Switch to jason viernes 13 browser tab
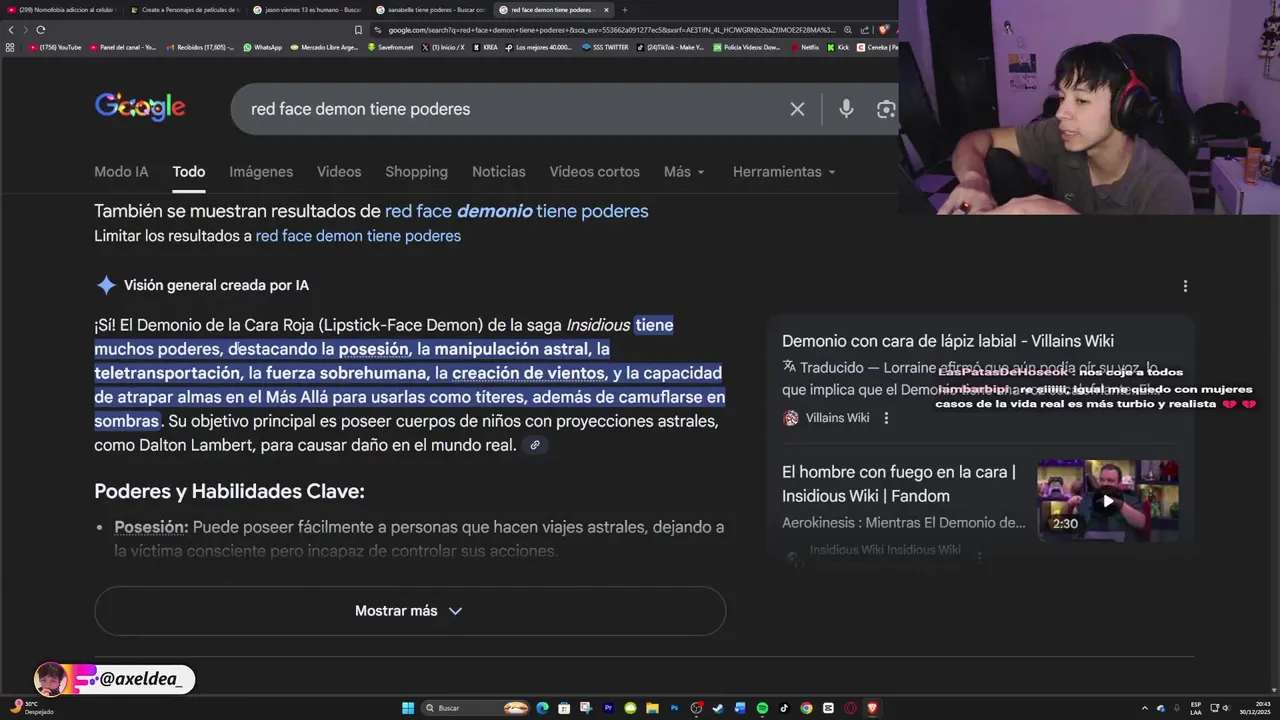Screen dimensions: 1280x720 (x=308, y=10)
